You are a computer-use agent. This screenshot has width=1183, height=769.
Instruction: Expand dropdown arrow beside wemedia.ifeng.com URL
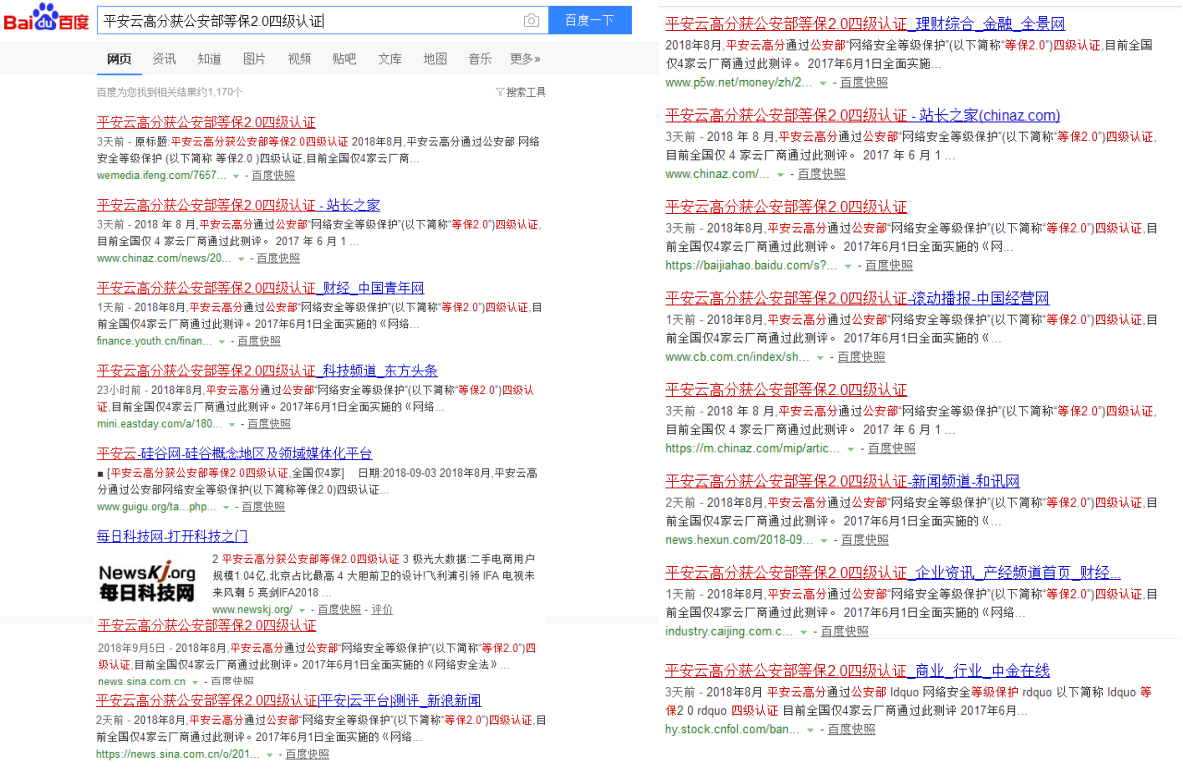[x=236, y=176]
